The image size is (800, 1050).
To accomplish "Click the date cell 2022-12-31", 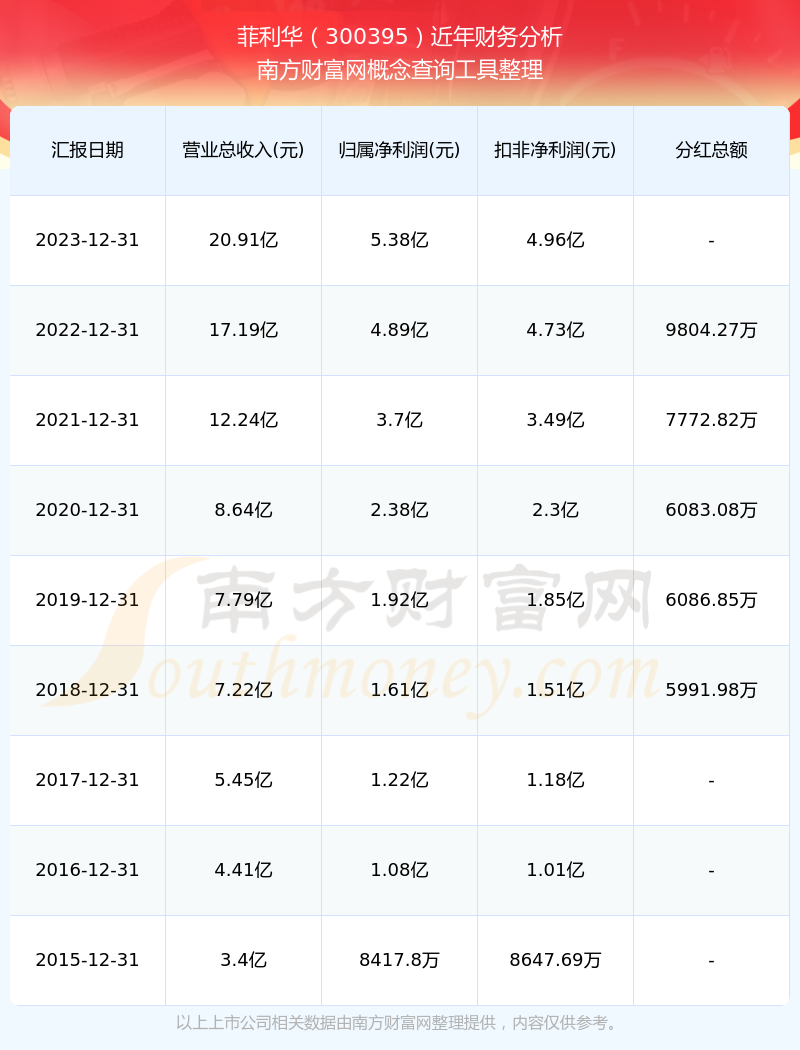I will 88,330.
